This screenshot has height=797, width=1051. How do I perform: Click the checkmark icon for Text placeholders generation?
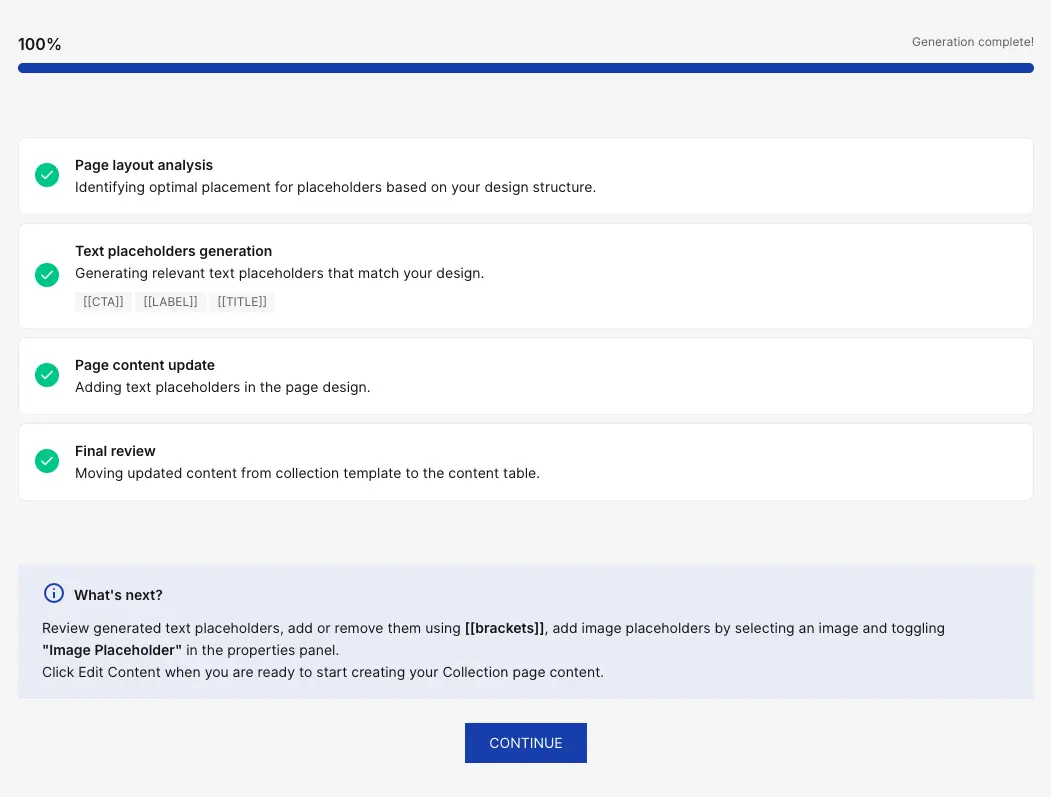pyautogui.click(x=47, y=275)
